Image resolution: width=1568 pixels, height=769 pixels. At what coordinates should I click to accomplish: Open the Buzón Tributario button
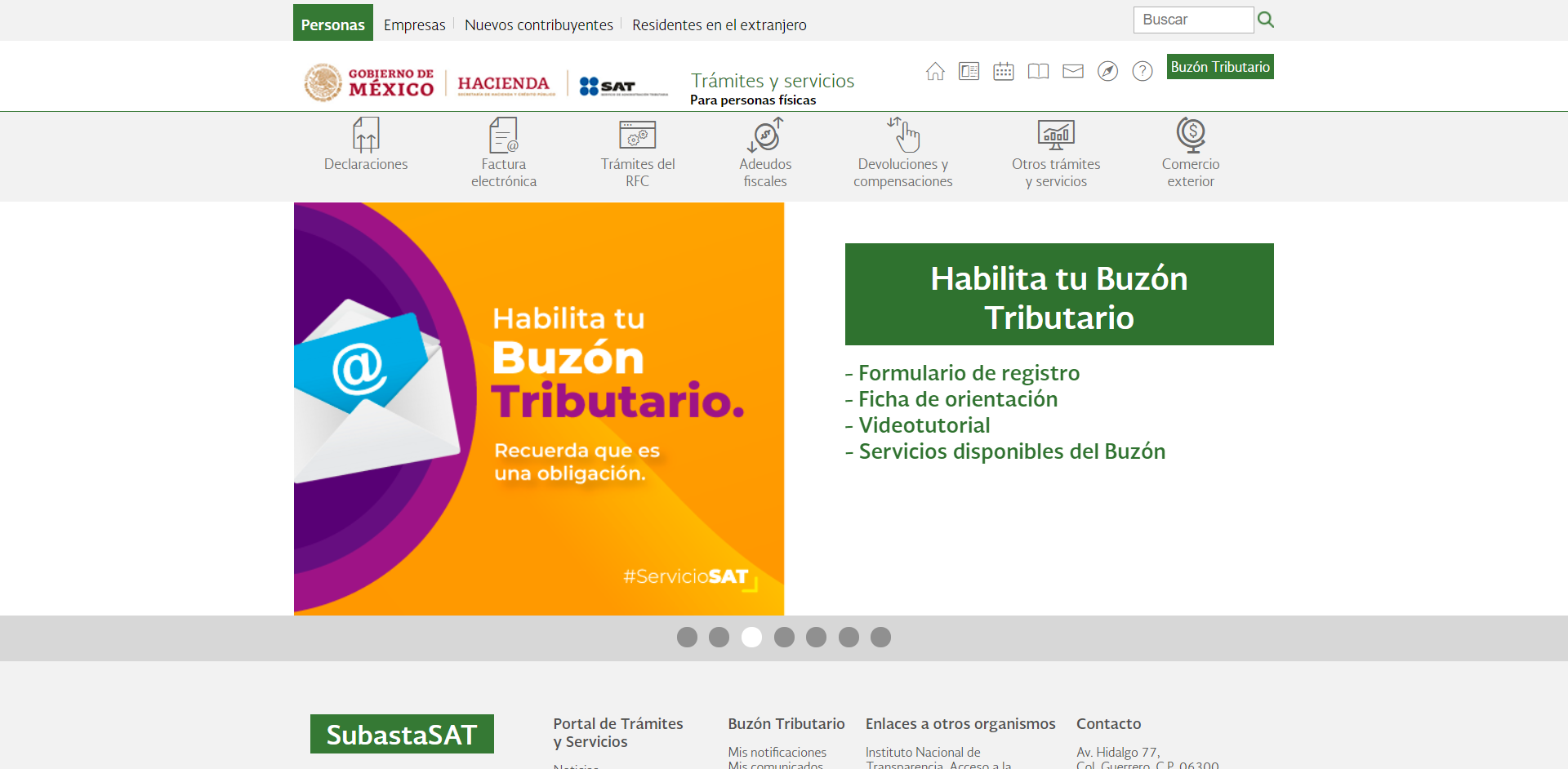[1220, 67]
